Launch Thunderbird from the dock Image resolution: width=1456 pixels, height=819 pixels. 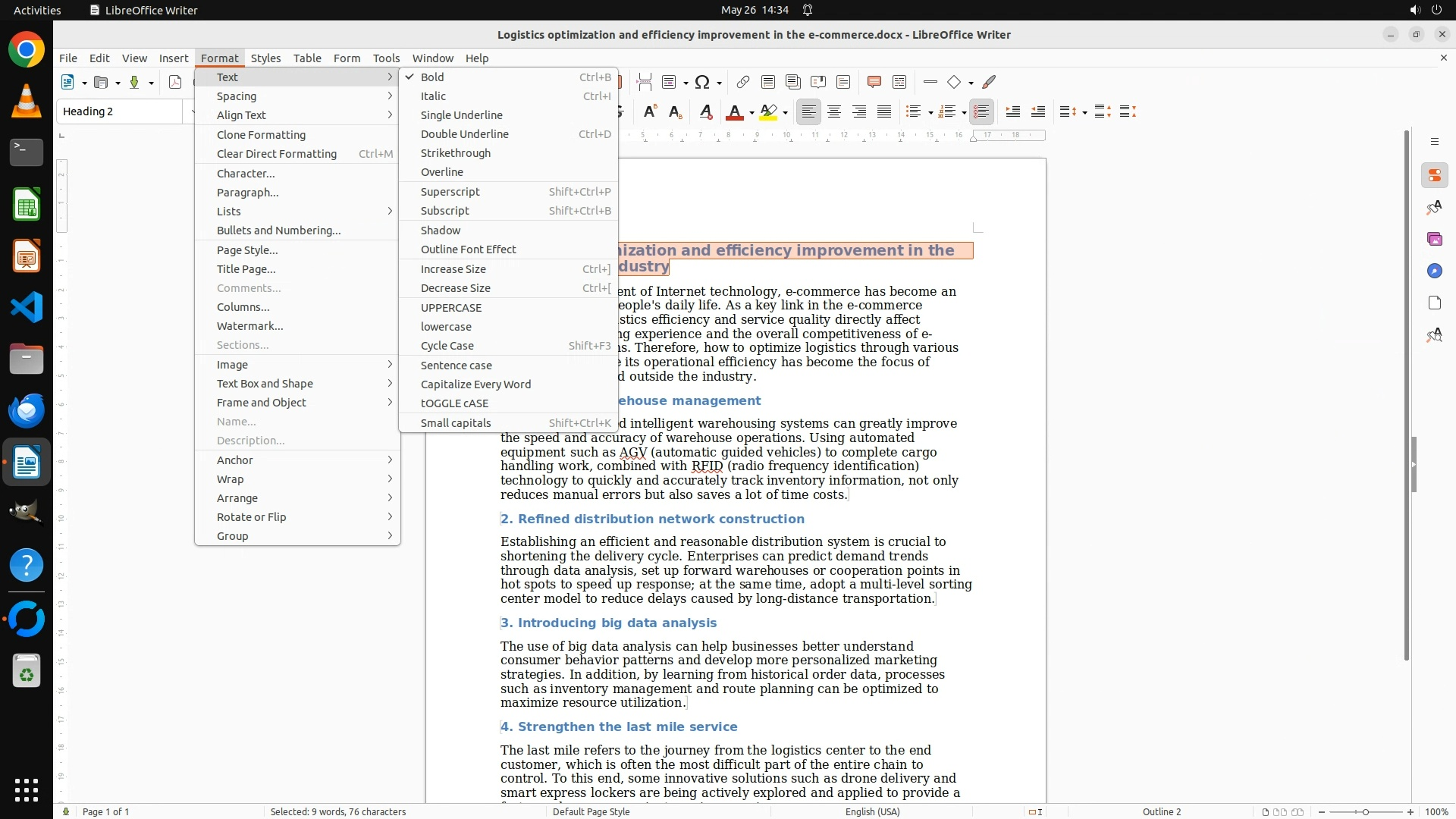[x=27, y=410]
